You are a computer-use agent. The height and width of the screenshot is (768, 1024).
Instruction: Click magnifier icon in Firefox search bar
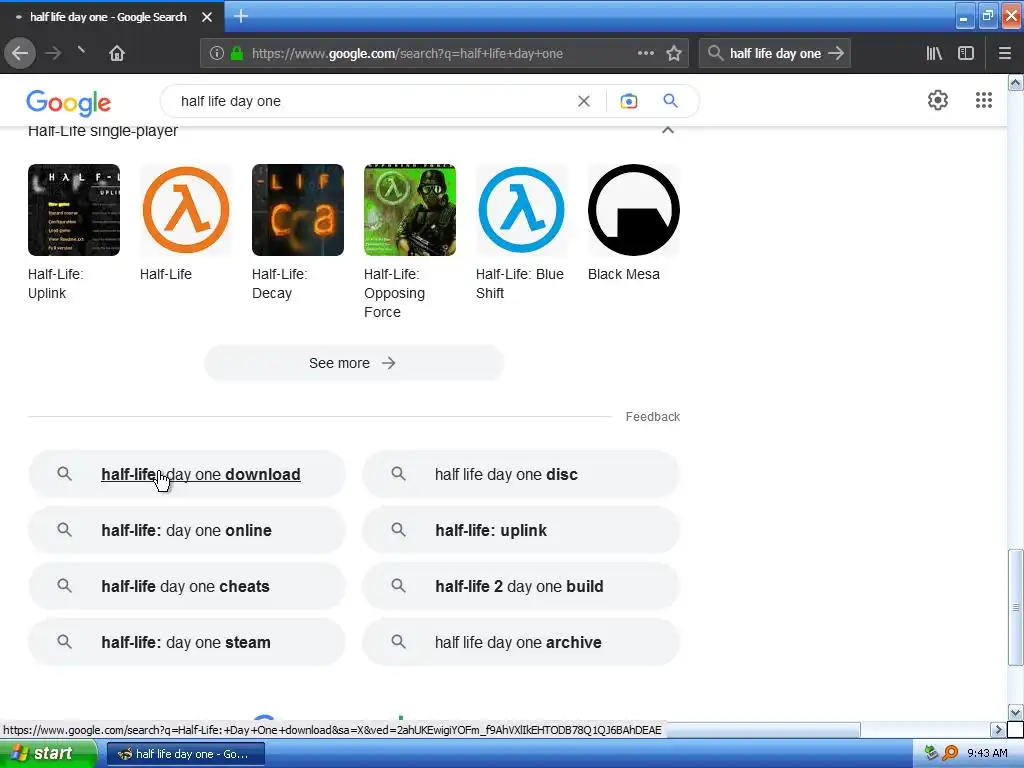(x=716, y=54)
